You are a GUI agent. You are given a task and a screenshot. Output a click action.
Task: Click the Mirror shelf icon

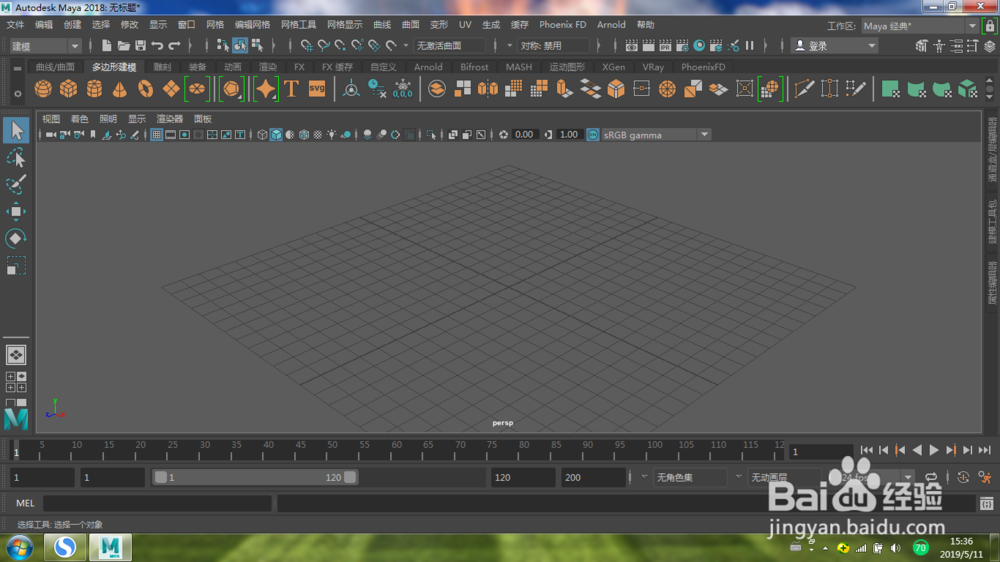click(x=488, y=89)
